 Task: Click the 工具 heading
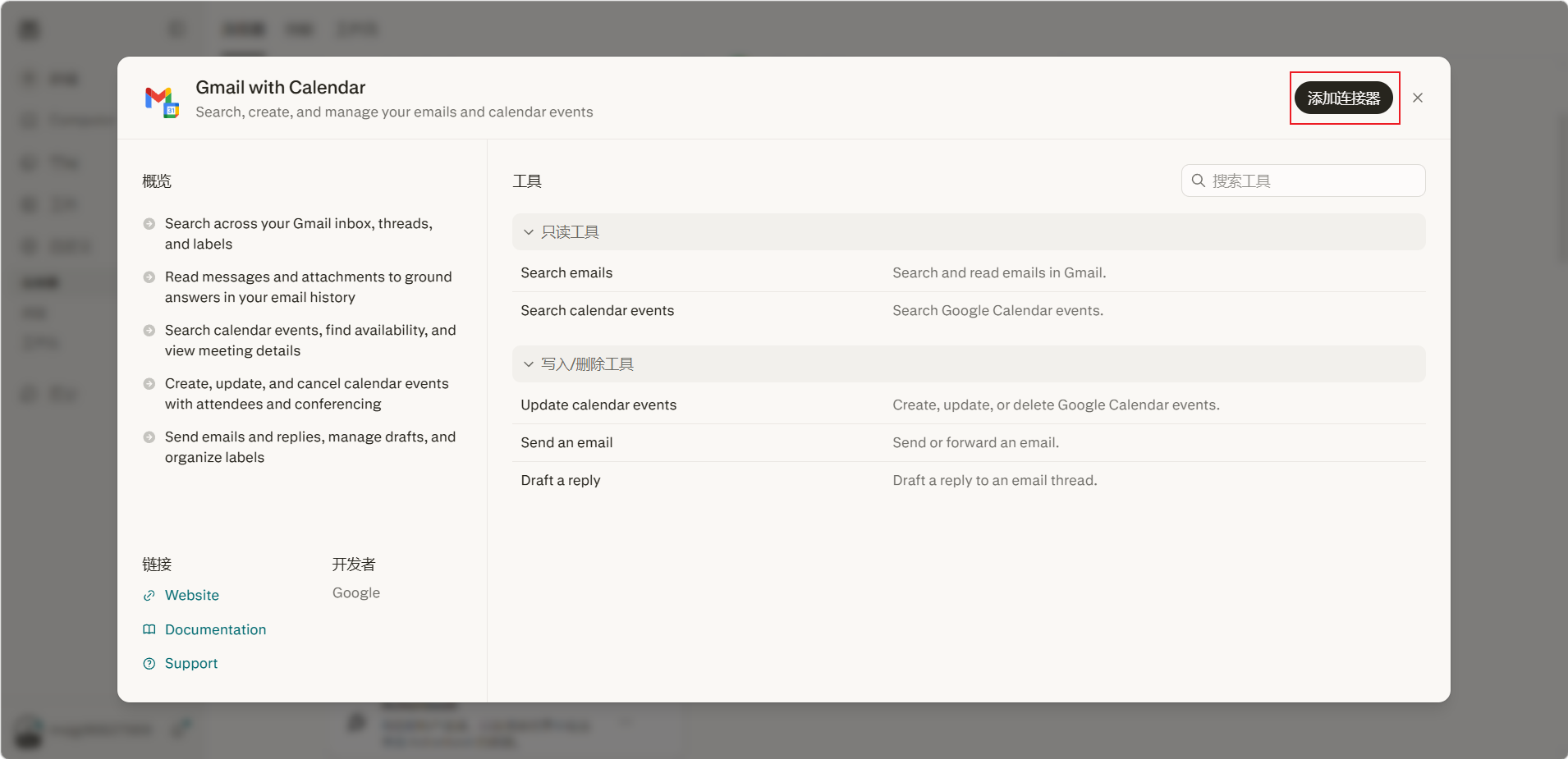(527, 181)
